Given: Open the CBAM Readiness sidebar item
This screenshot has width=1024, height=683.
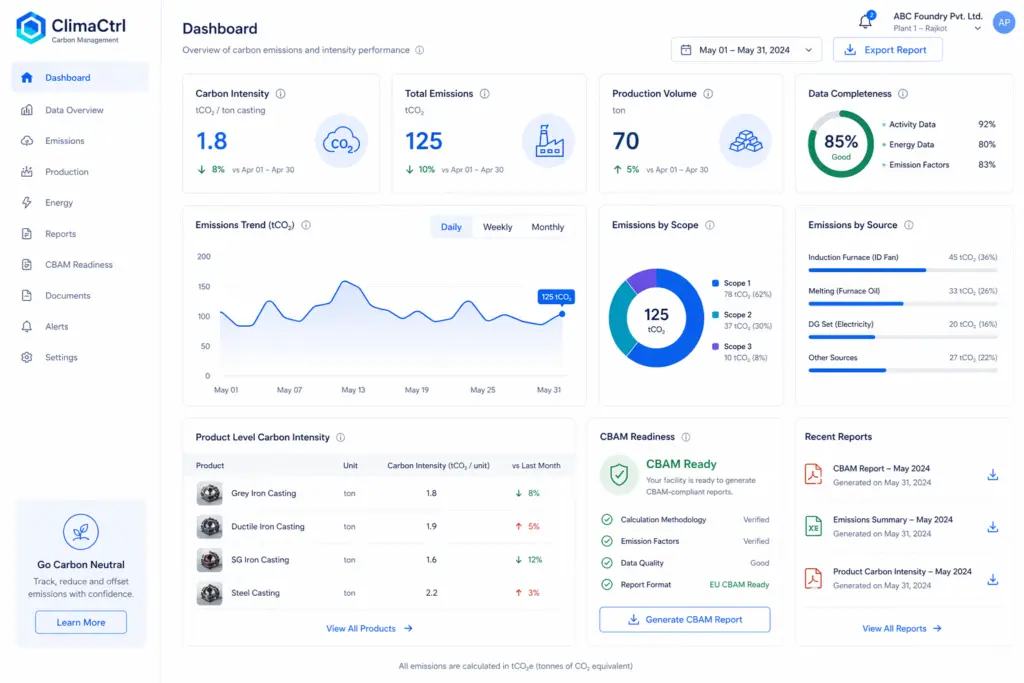Looking at the screenshot, I should (80, 264).
